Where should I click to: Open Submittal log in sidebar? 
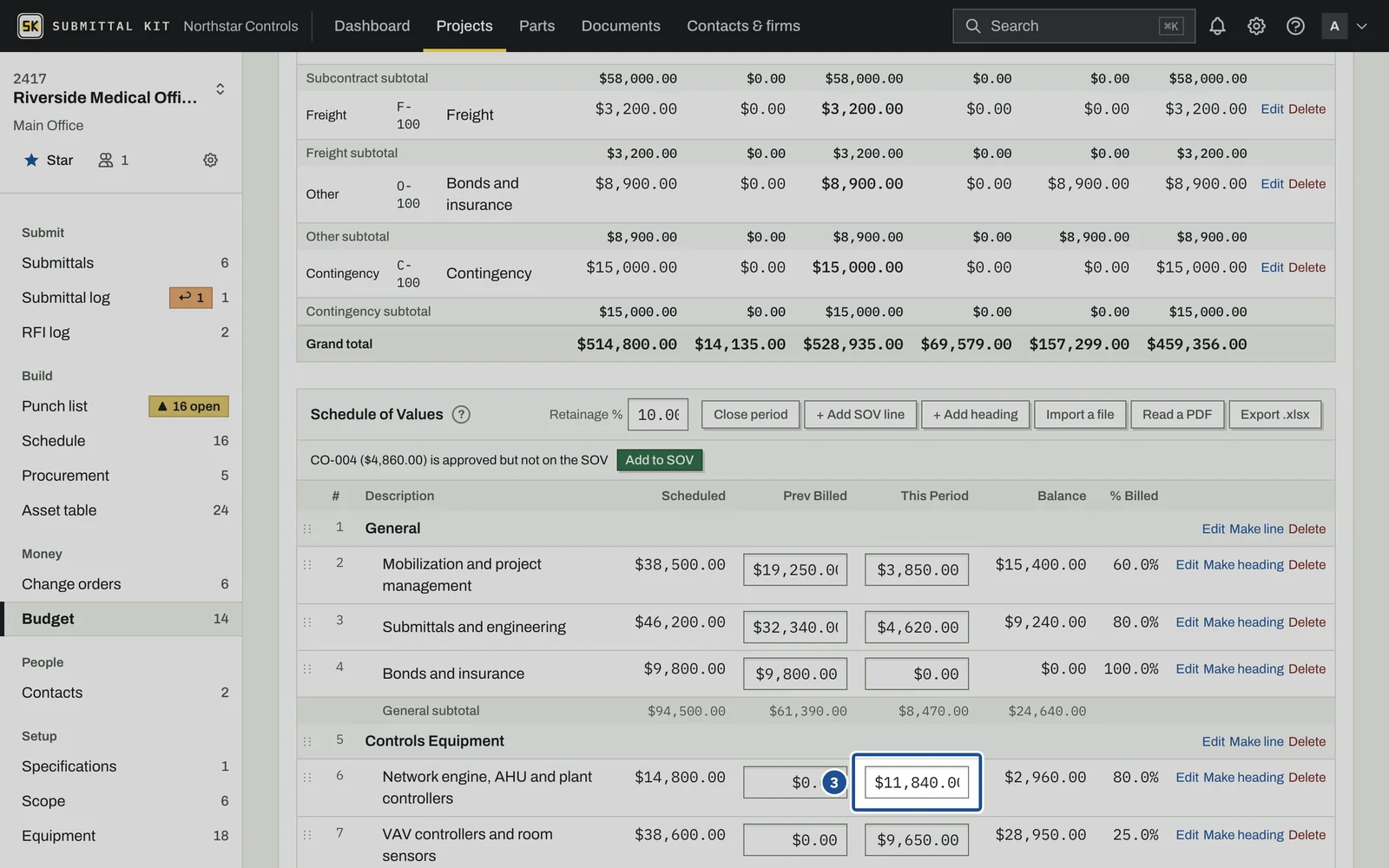point(122,298)
